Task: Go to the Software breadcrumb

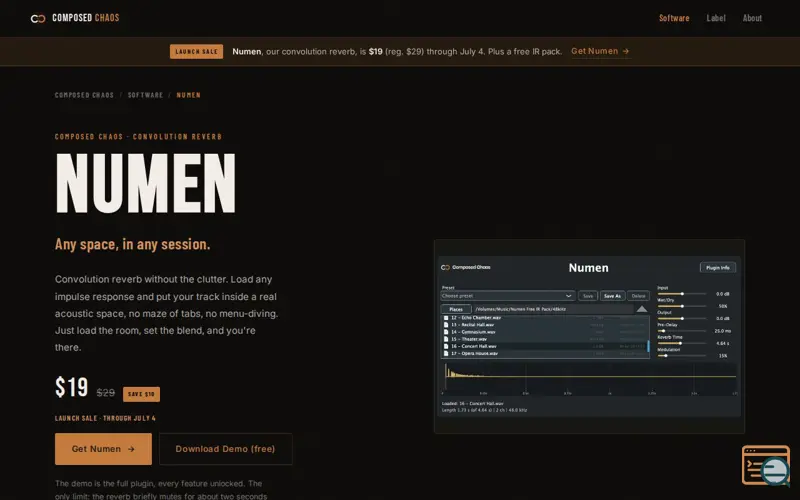Action: 145,95
